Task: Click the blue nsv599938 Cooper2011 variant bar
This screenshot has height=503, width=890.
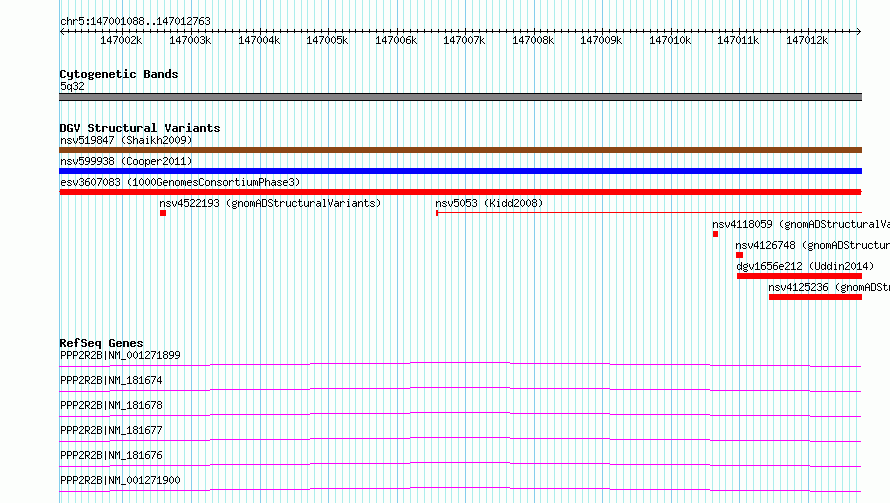Action: click(x=460, y=171)
